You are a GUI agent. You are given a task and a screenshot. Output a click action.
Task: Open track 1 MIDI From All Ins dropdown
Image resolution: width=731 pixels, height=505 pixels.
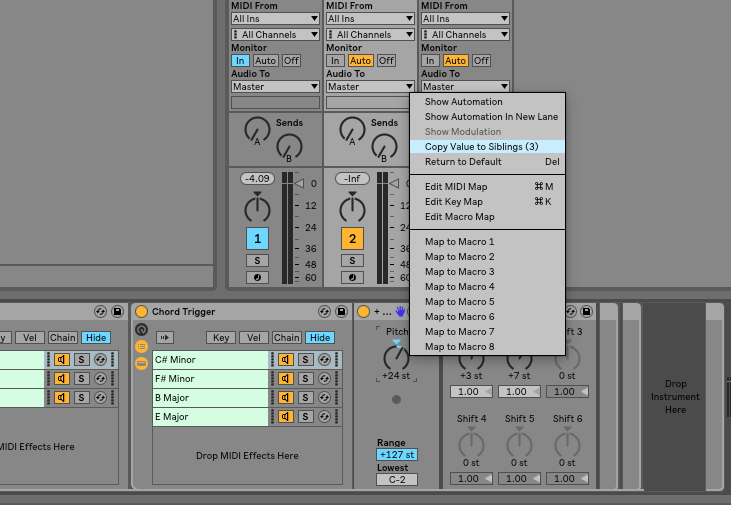tap(276, 19)
